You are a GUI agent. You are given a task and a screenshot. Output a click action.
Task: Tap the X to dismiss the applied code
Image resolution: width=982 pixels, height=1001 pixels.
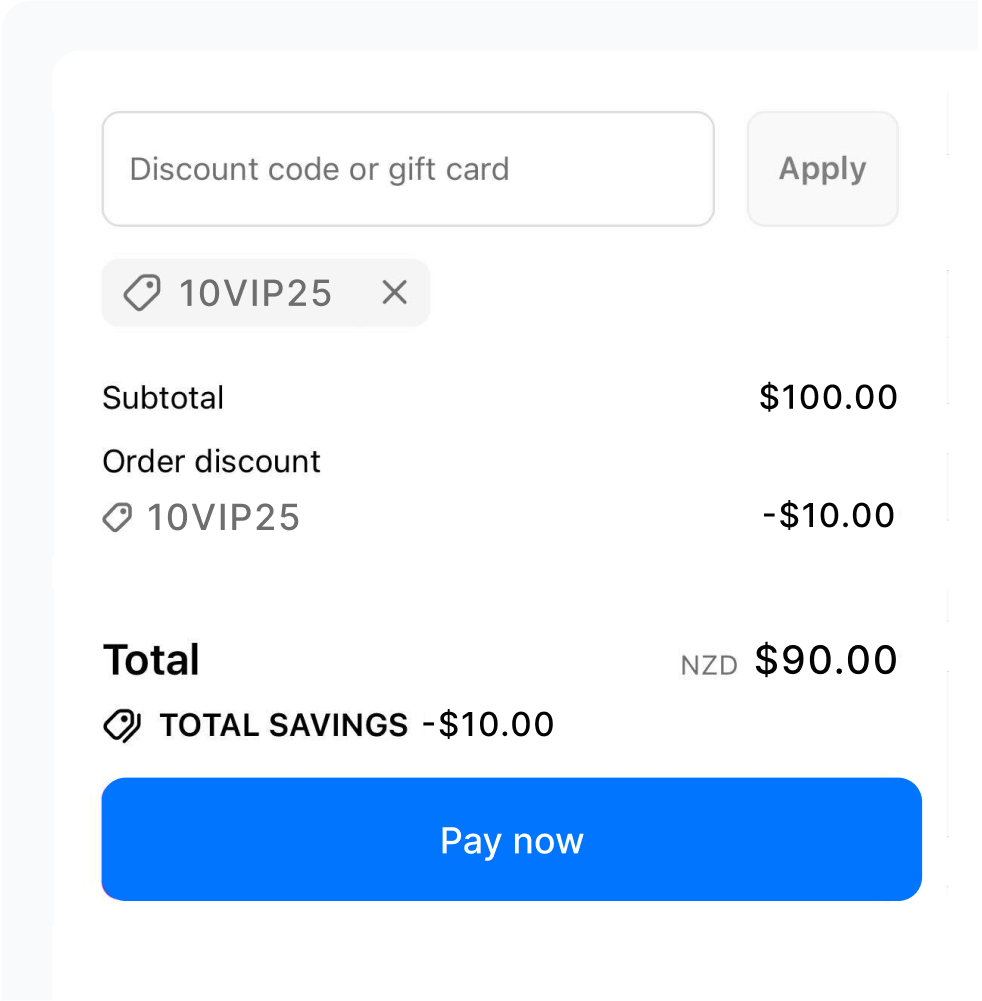coord(394,292)
